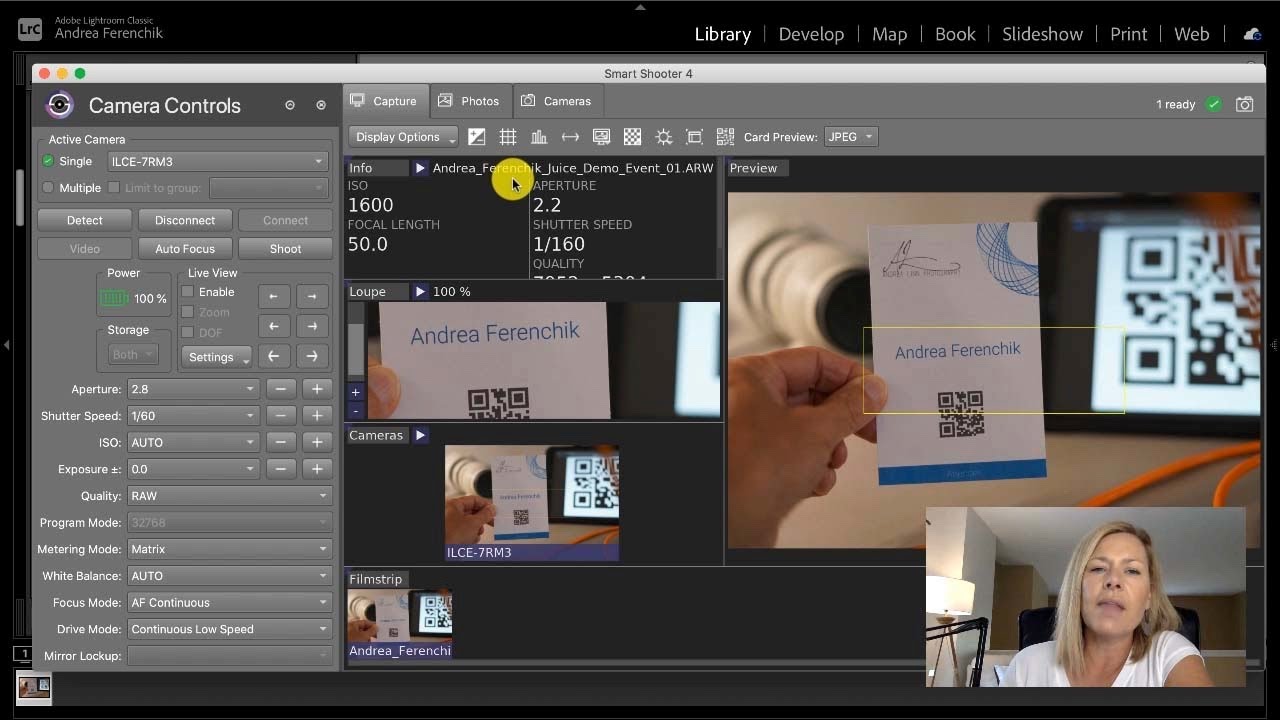Open the Quality RAW dropdown

pyautogui.click(x=229, y=496)
